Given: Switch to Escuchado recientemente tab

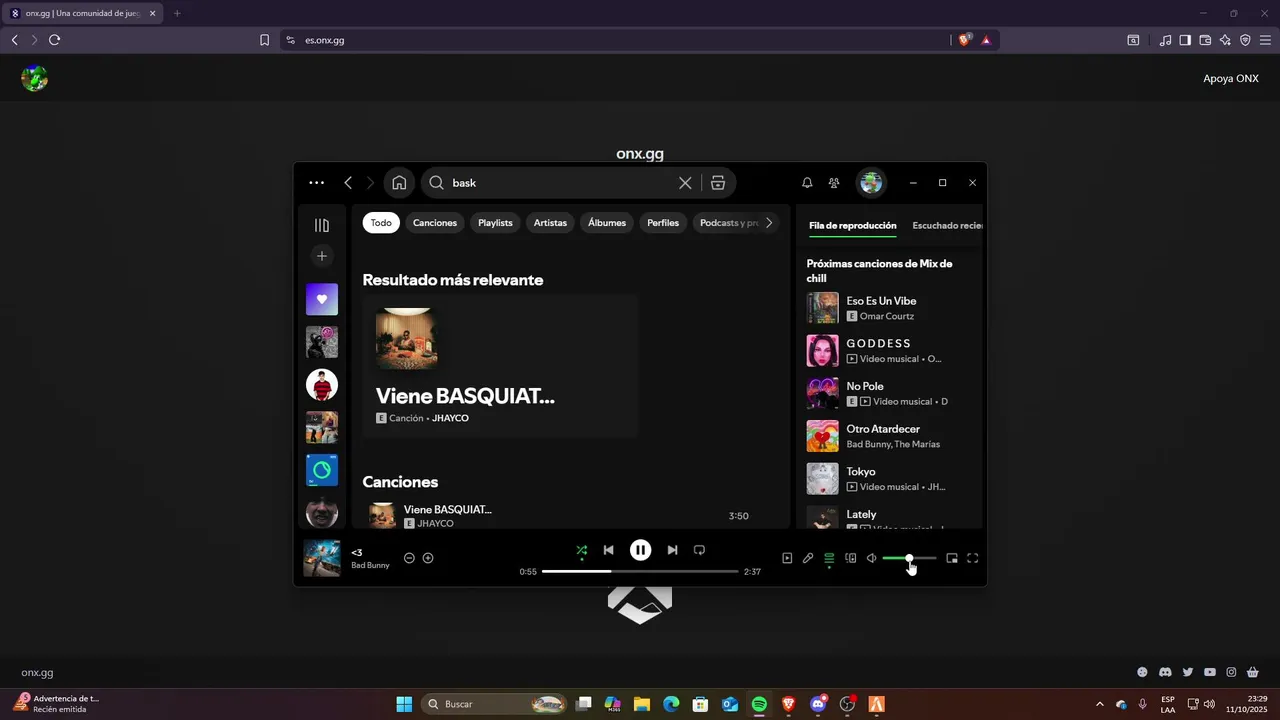Looking at the screenshot, I should click(947, 226).
